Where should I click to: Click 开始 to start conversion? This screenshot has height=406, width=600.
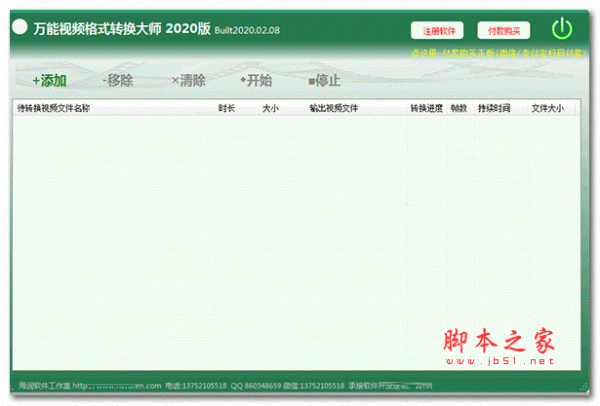coord(256,80)
